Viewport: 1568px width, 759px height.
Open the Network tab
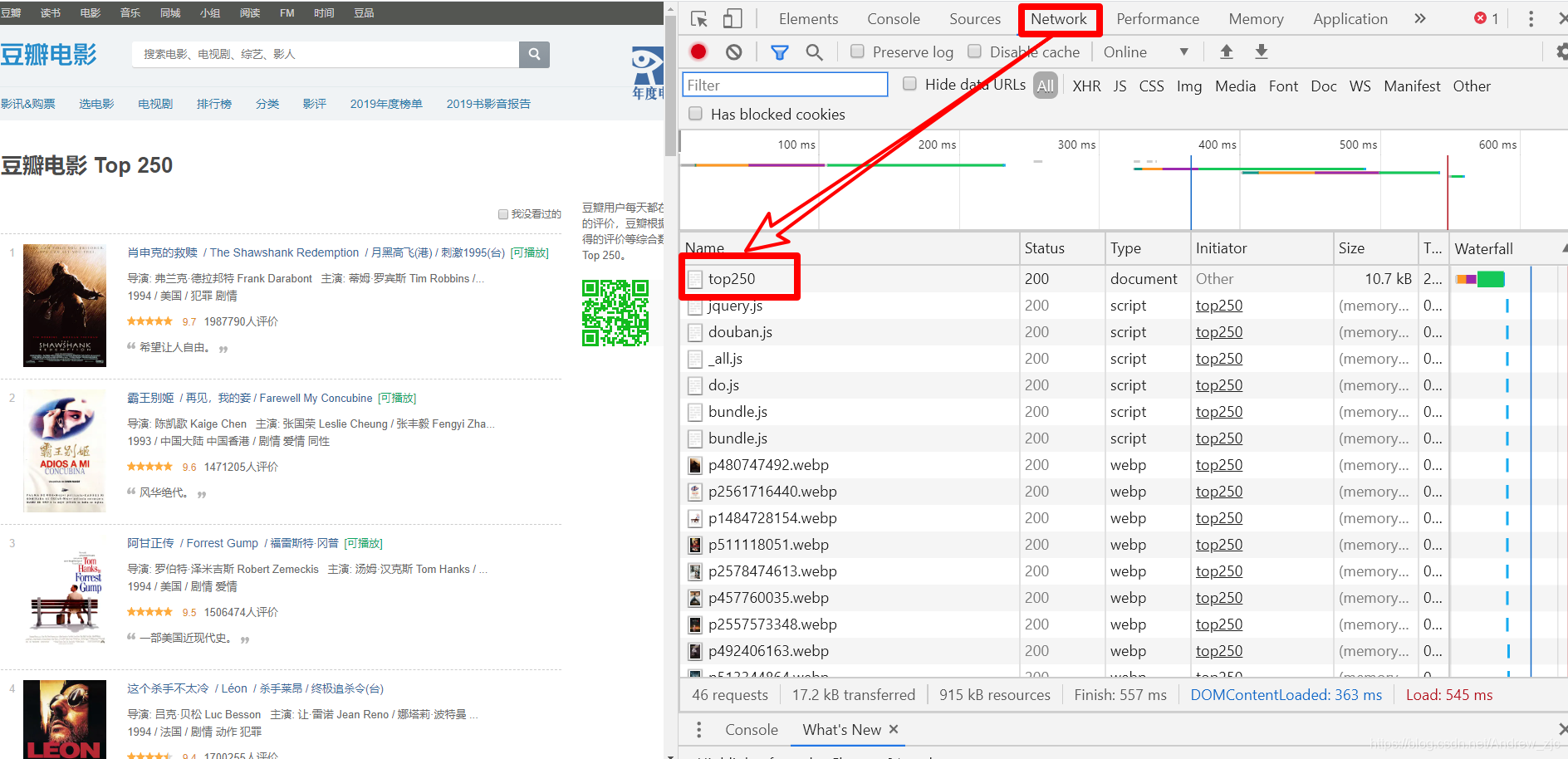coord(1059,19)
